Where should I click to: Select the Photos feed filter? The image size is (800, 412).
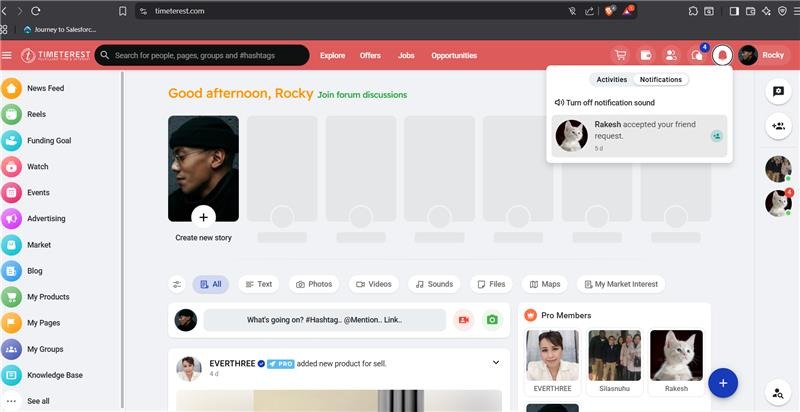(314, 284)
